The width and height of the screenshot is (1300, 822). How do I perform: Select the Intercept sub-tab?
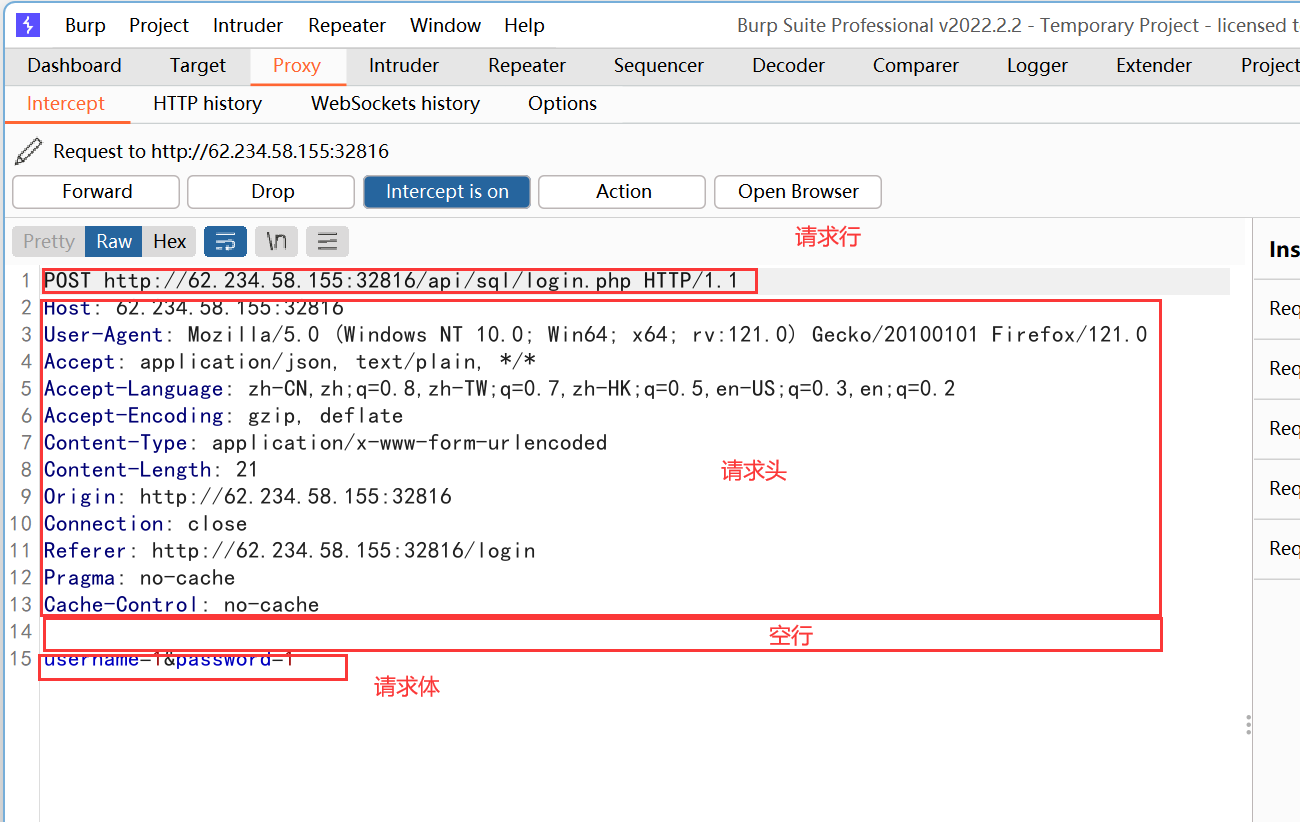coord(66,104)
